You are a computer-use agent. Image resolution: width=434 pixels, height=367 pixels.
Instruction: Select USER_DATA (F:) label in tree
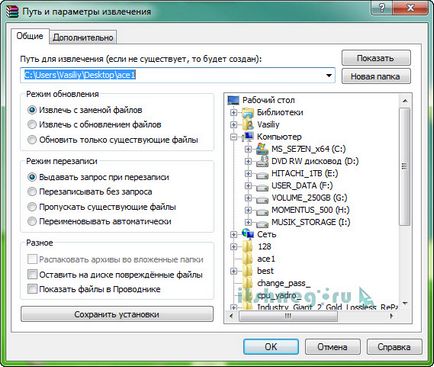click(x=302, y=186)
